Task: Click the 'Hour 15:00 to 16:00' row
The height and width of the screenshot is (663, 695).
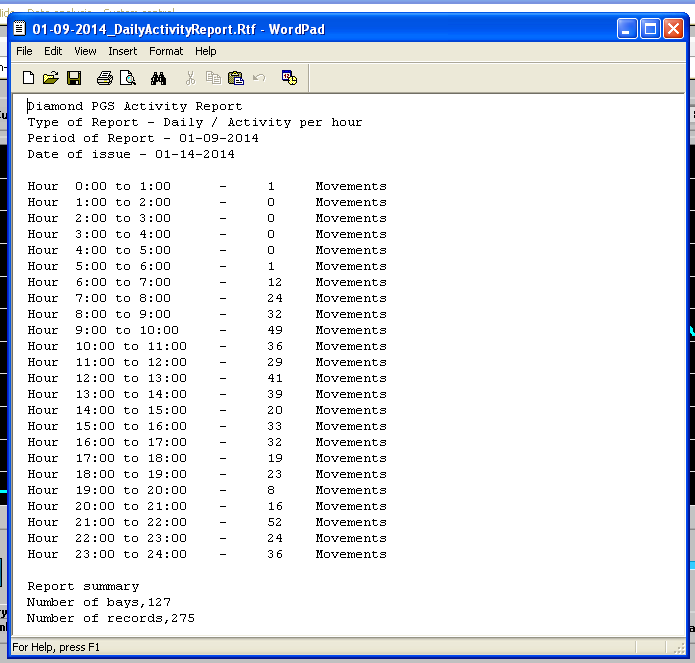Action: (x=207, y=426)
